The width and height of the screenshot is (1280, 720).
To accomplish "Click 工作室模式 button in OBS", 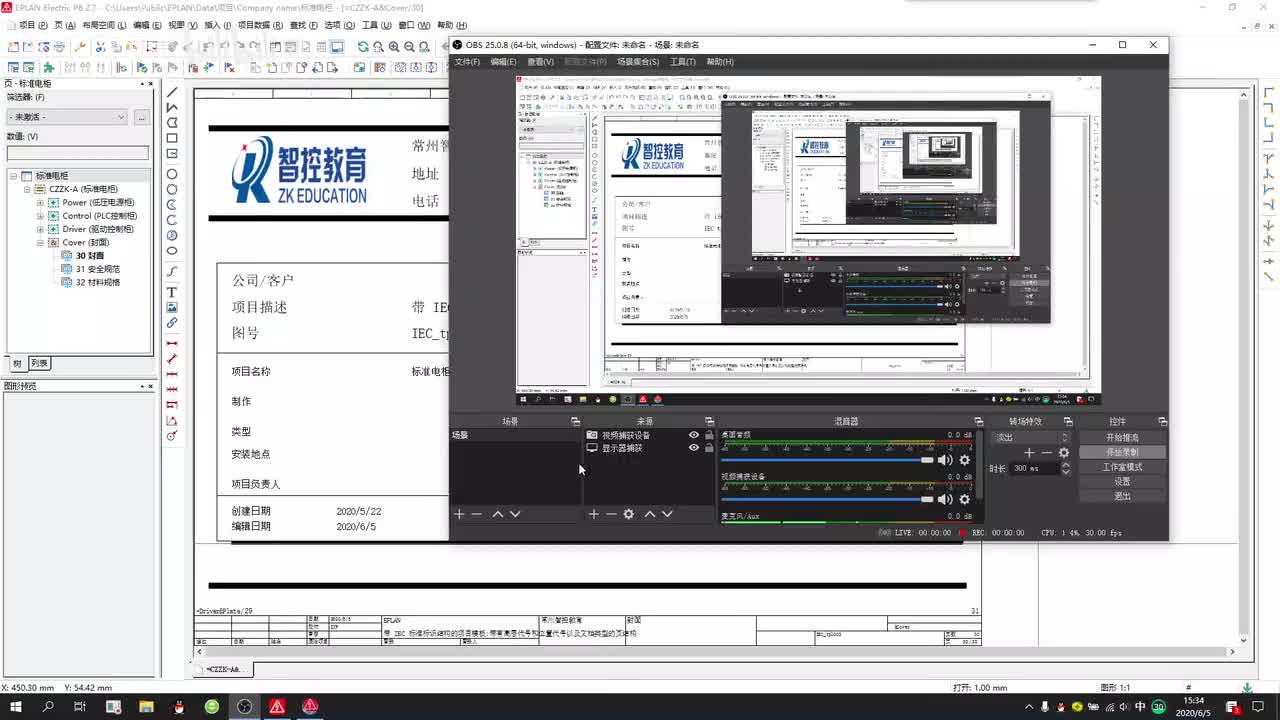I will click(1122, 467).
